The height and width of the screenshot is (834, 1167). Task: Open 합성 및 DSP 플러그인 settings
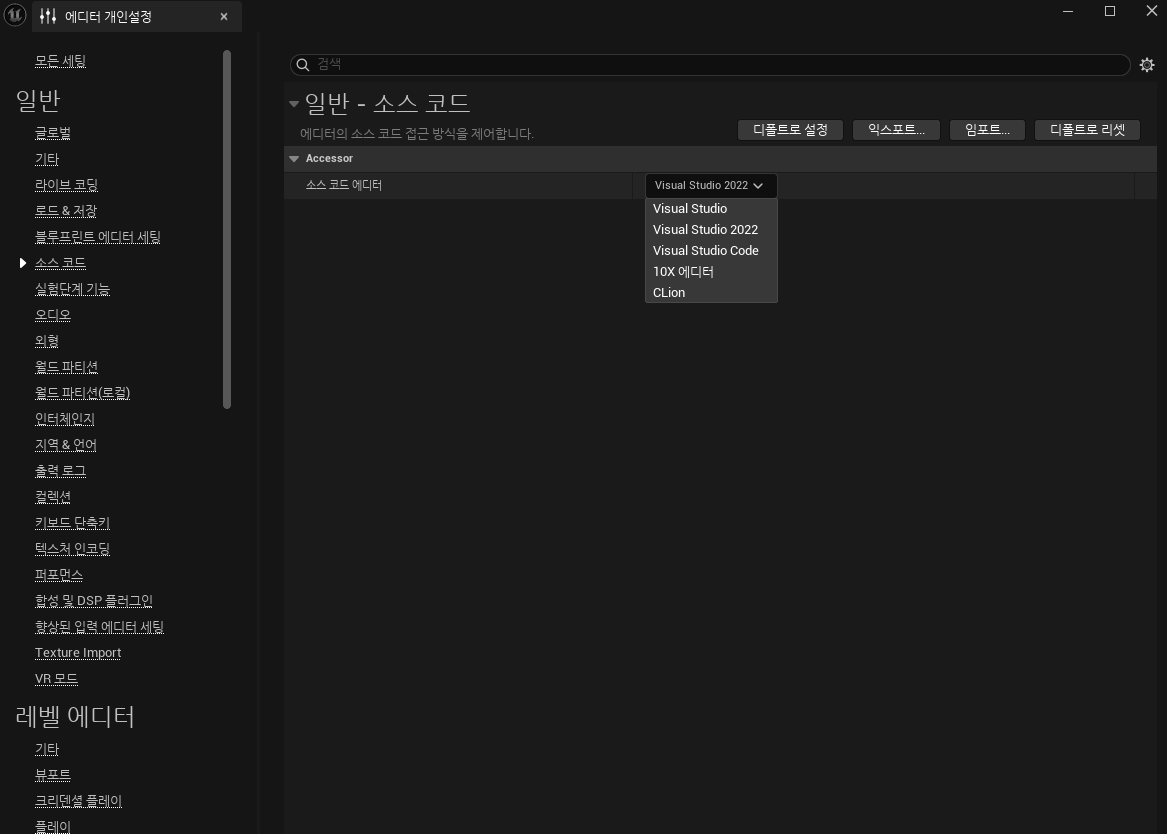[94, 600]
